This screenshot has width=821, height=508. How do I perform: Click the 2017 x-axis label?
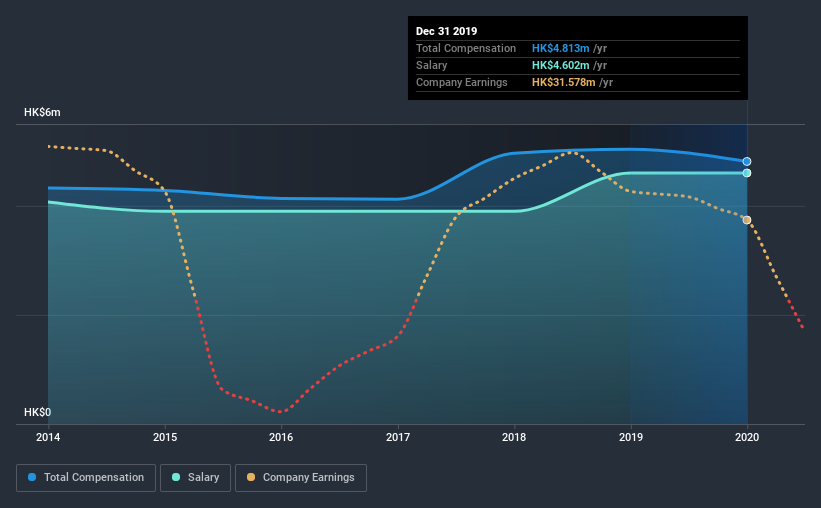pyautogui.click(x=398, y=437)
